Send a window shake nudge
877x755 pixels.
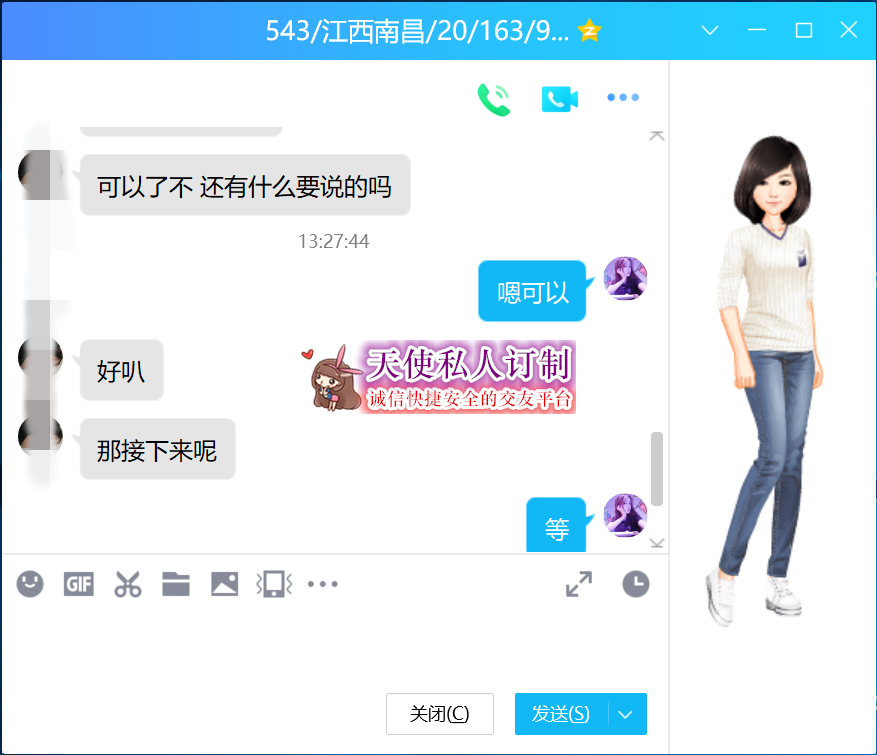point(274,584)
